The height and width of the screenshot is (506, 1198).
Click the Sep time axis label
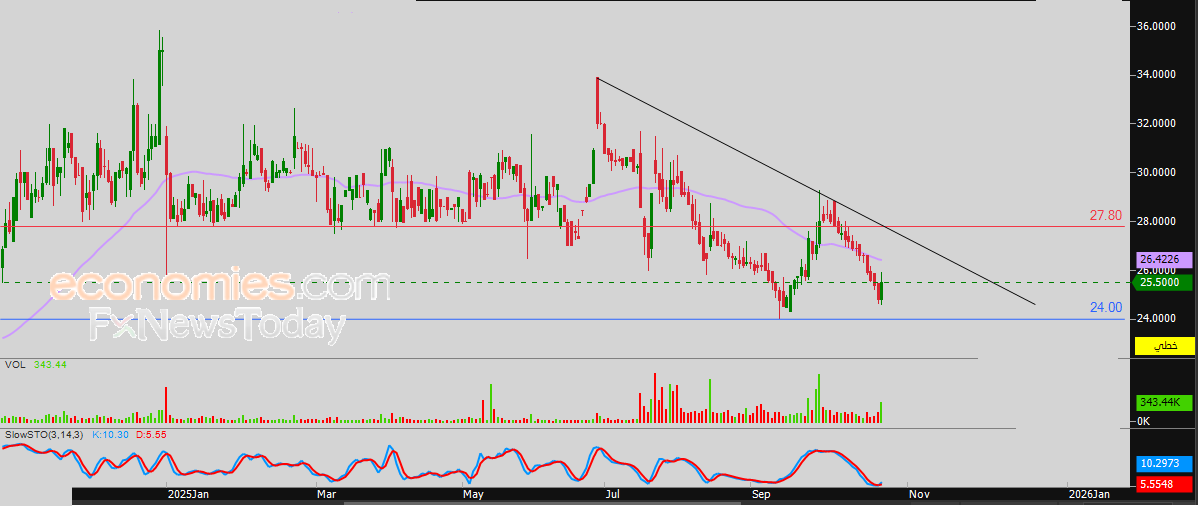(x=760, y=495)
